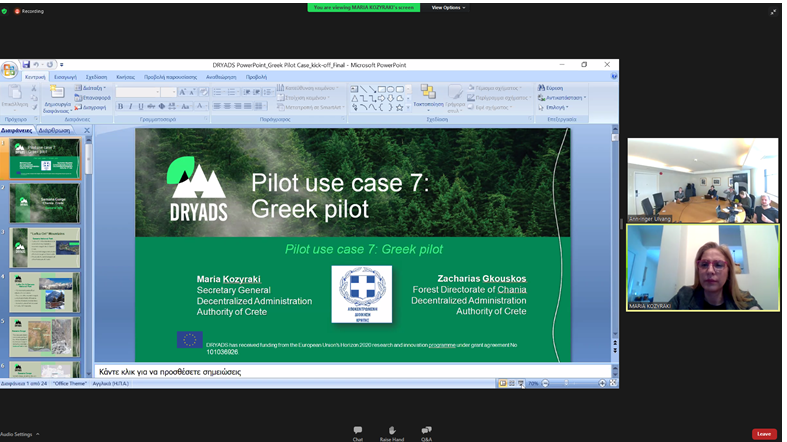The image size is (787, 442).
Task: Open the Change Case (Aa) dropdown
Action: (x=186, y=106)
